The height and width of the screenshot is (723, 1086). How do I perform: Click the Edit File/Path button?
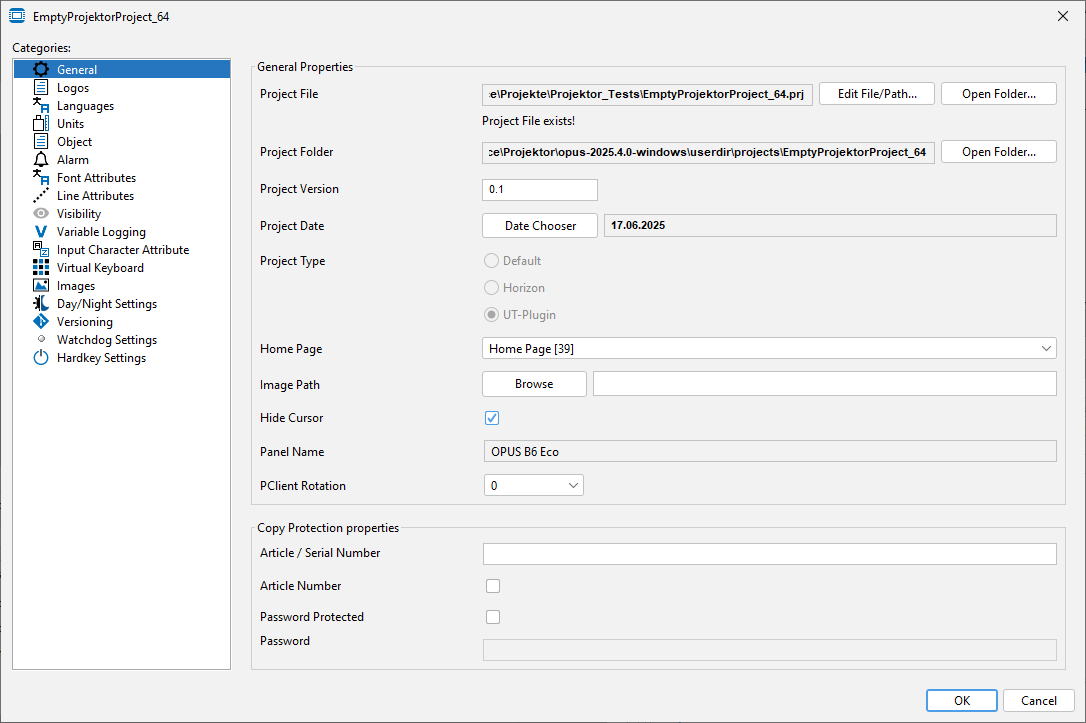pyautogui.click(x=876, y=94)
